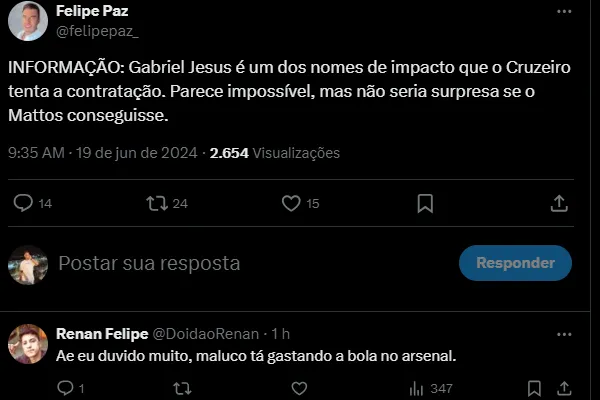Open more options on Felipe Paz's tweet
Viewport: 600px width, 400px height.
pyautogui.click(x=565, y=11)
